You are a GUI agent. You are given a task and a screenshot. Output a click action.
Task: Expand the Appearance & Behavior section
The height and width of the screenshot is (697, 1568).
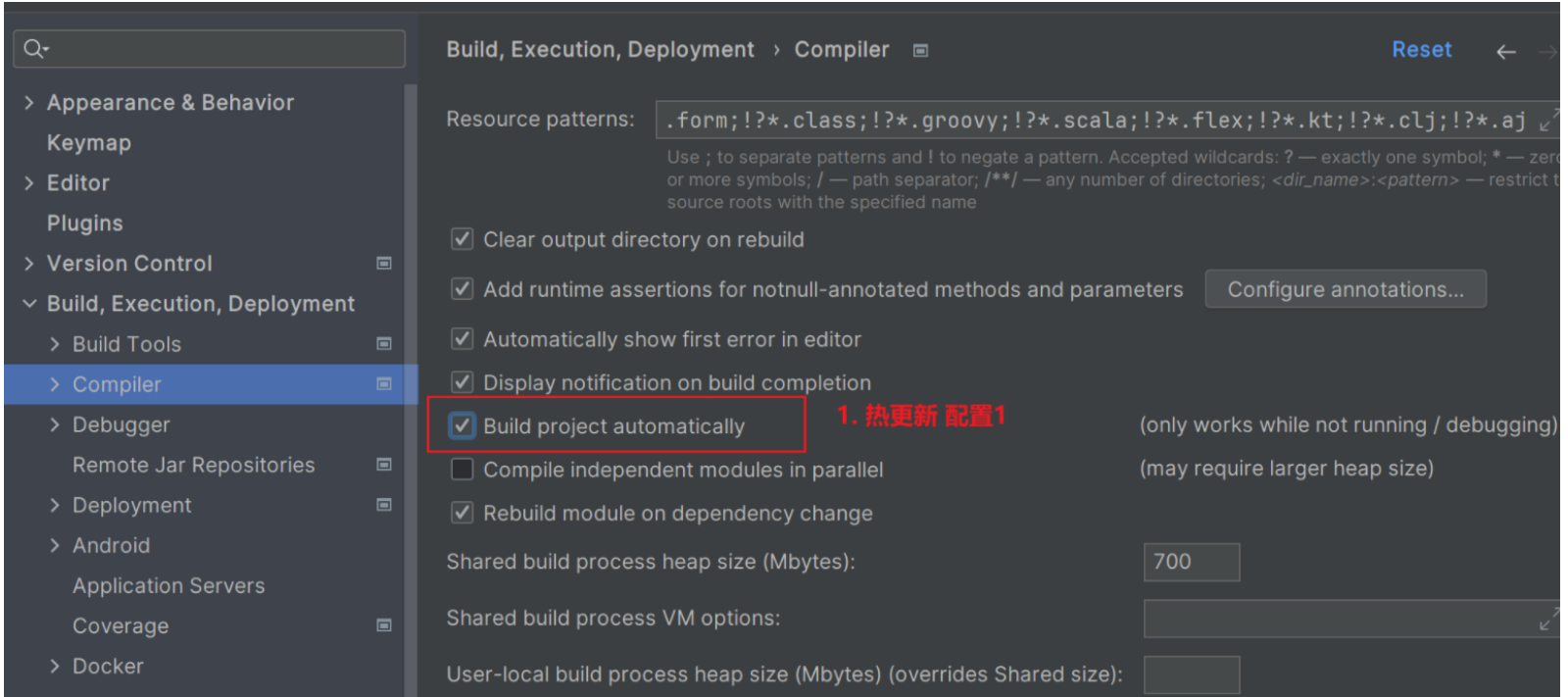coord(28,102)
